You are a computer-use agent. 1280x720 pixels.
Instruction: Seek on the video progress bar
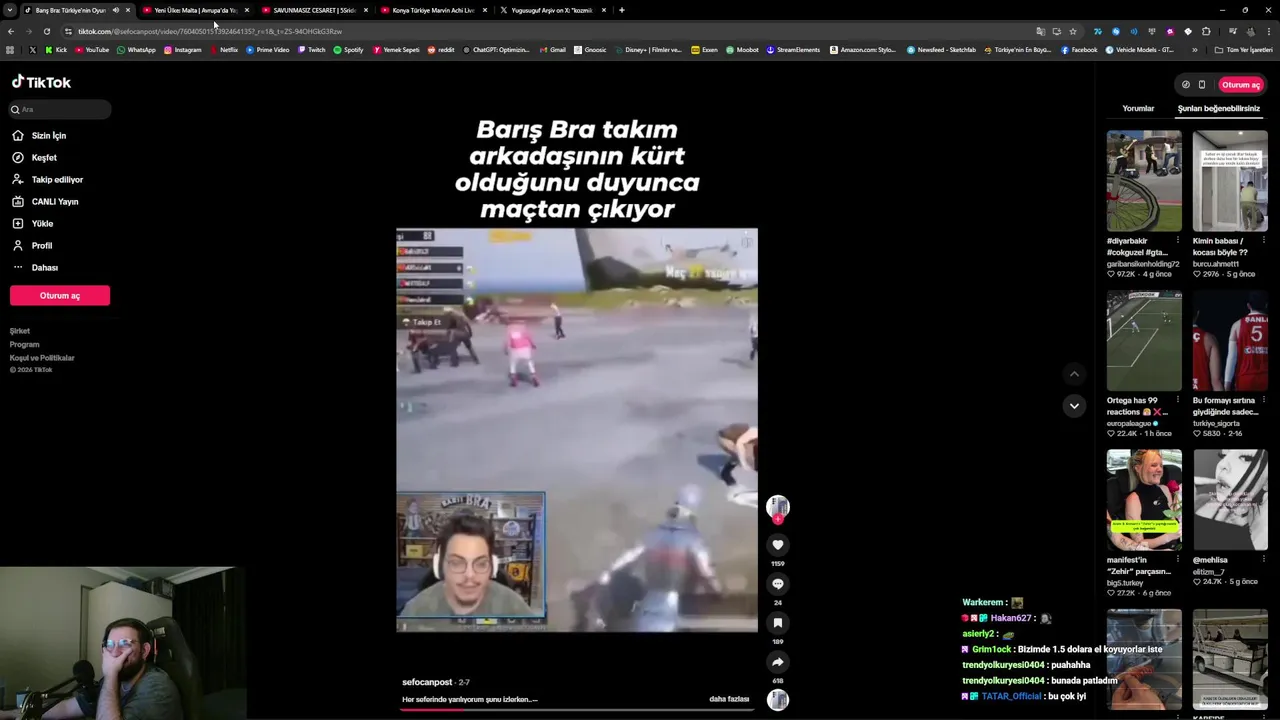pos(577,709)
